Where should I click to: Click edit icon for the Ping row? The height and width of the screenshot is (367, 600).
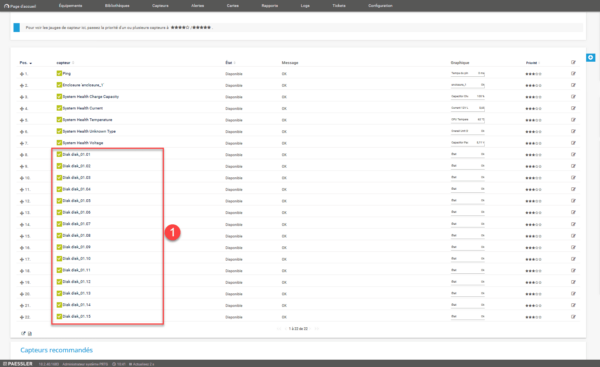tap(573, 73)
